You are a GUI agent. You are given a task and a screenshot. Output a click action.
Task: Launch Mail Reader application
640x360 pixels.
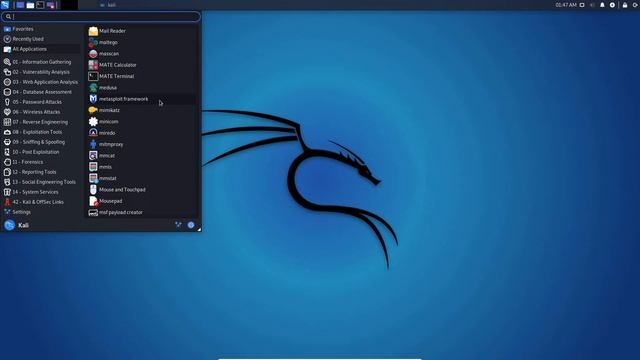tap(142, 31)
